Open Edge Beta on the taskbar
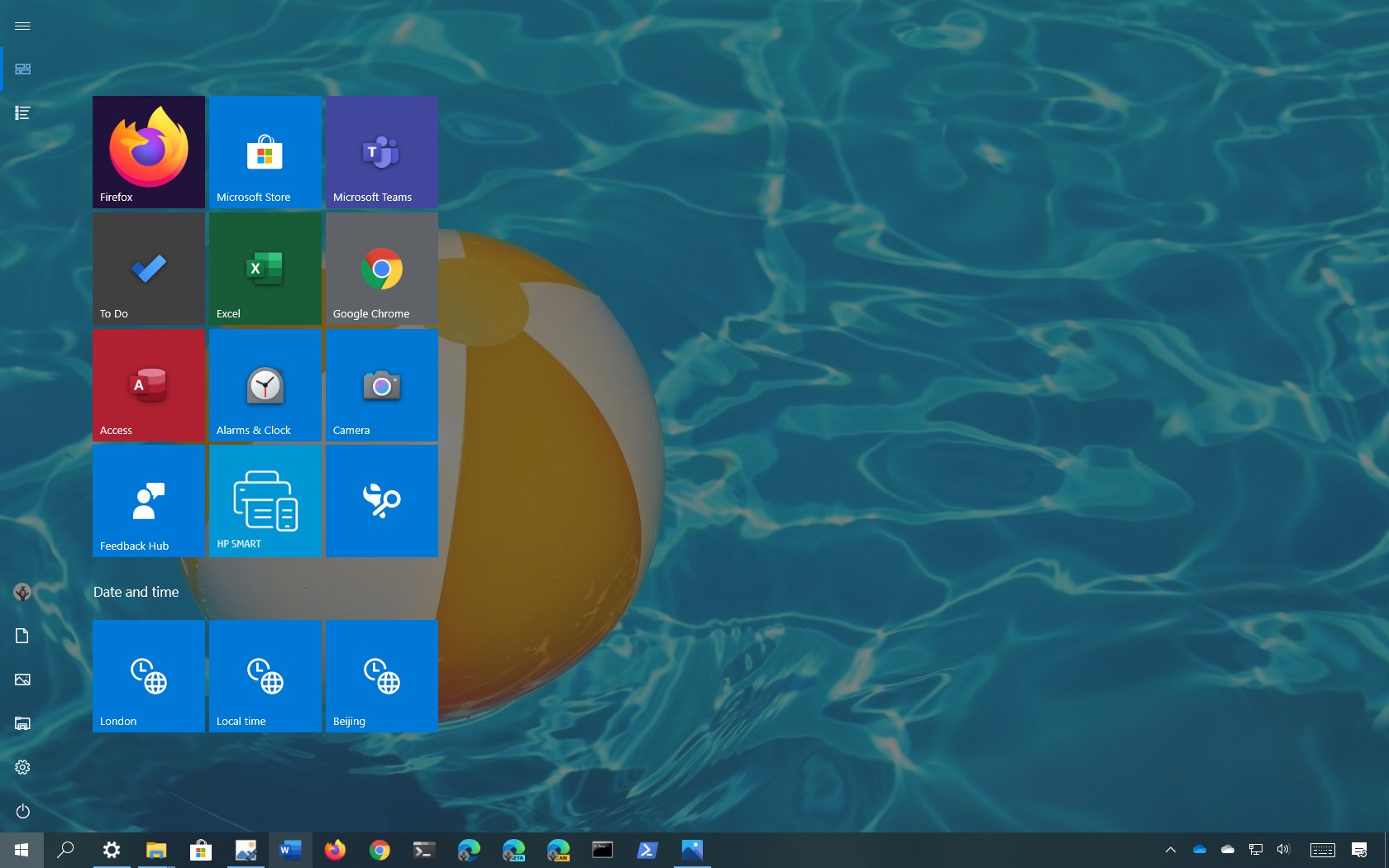This screenshot has width=1389, height=868. pos(513,850)
